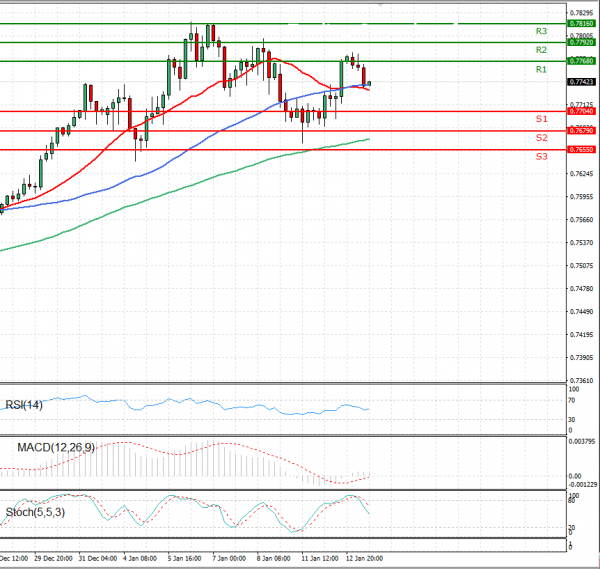
Task: Click the 11 Jan 12:00 time label
Action: pos(320,559)
